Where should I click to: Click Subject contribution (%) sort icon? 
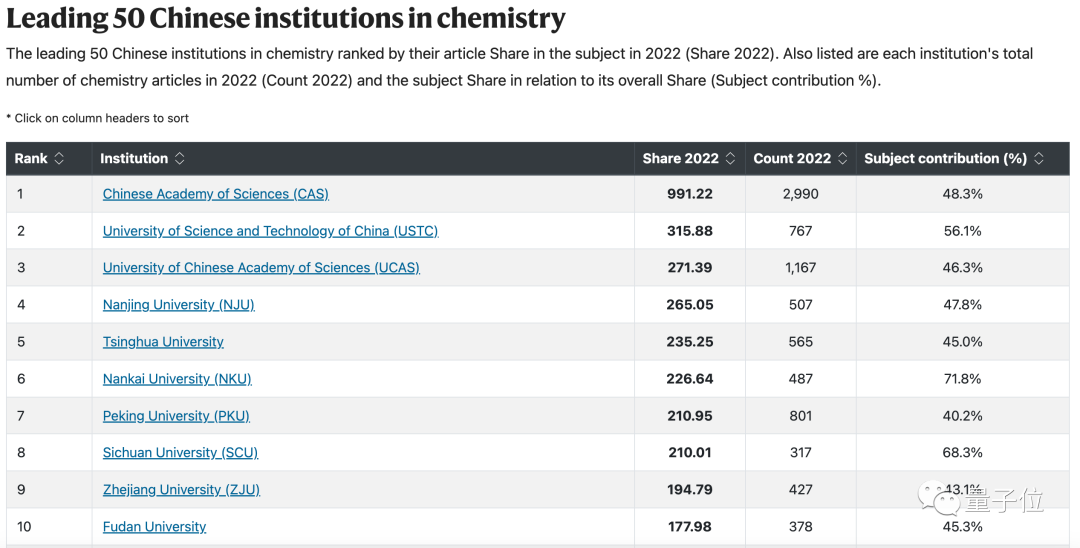tap(1039, 159)
